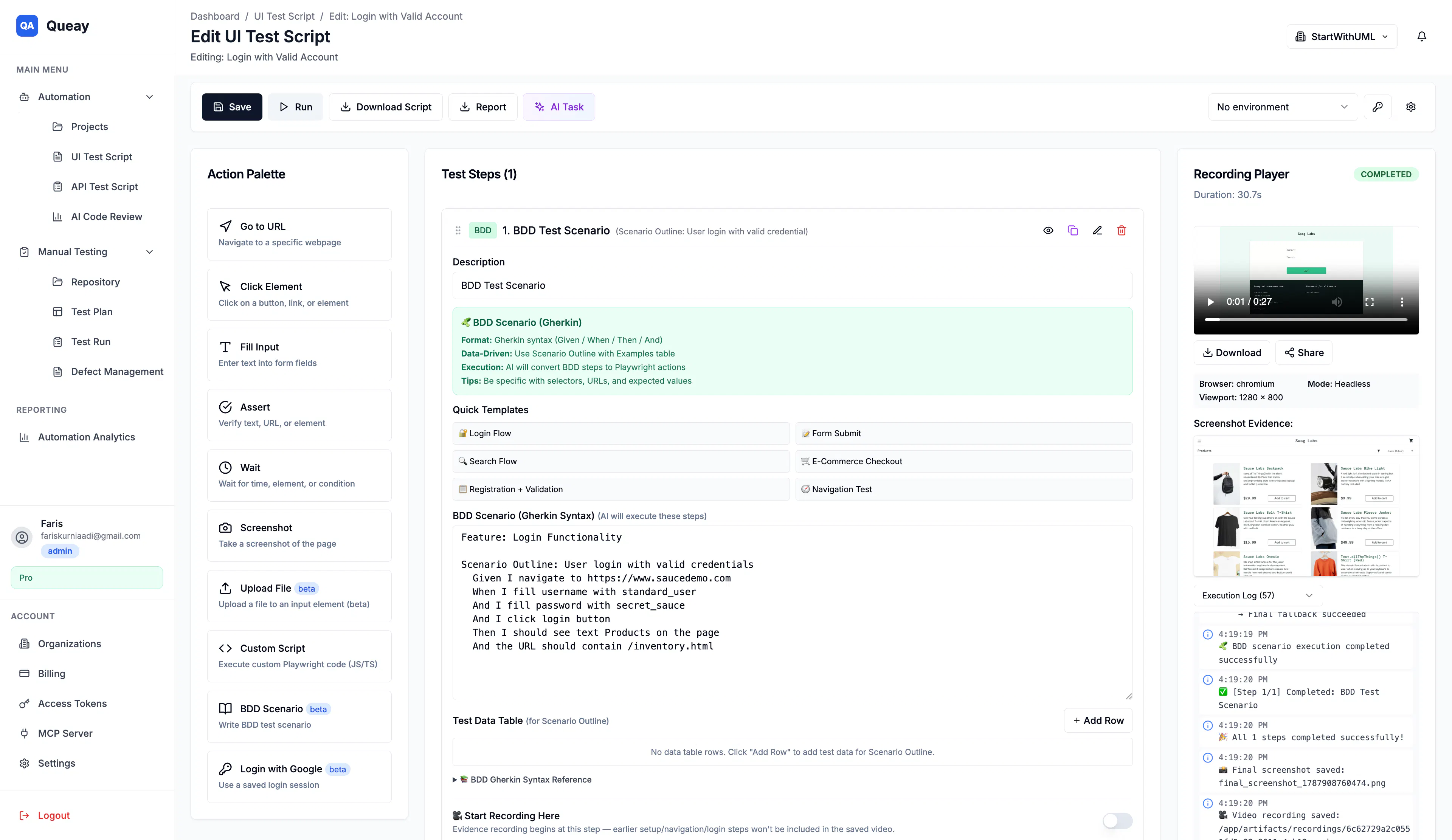The width and height of the screenshot is (1452, 840).
Task: Open the AI Task button
Action: pos(559,107)
